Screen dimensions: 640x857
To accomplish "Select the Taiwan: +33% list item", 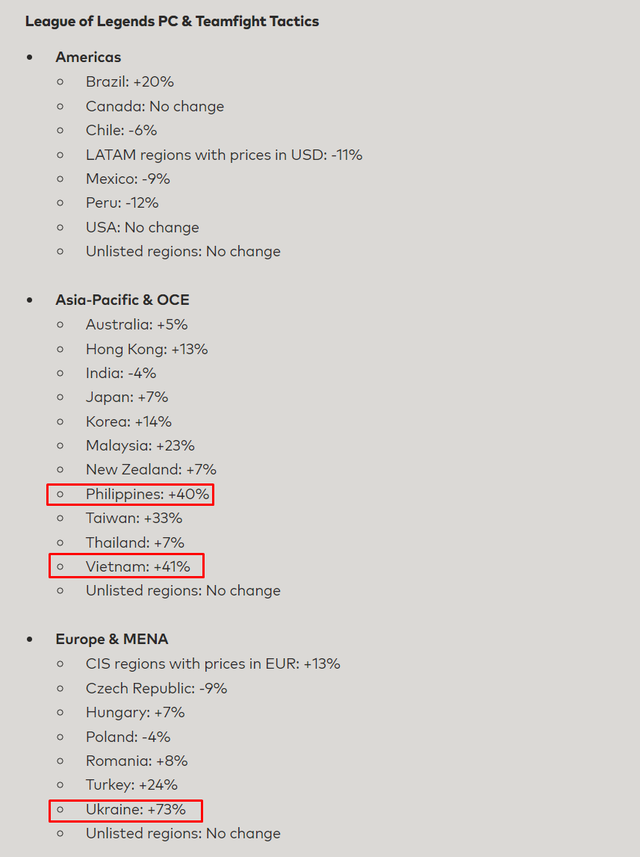I will 134,518.
